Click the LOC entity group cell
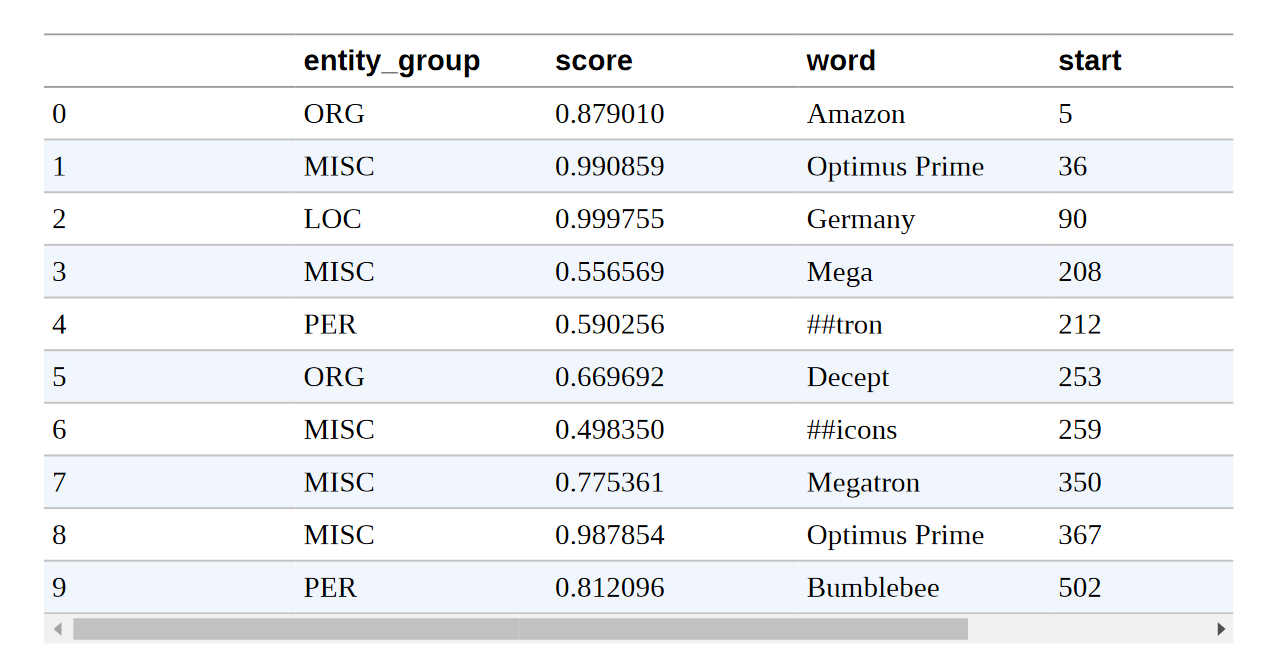This screenshot has width=1267, height=670. click(x=333, y=219)
